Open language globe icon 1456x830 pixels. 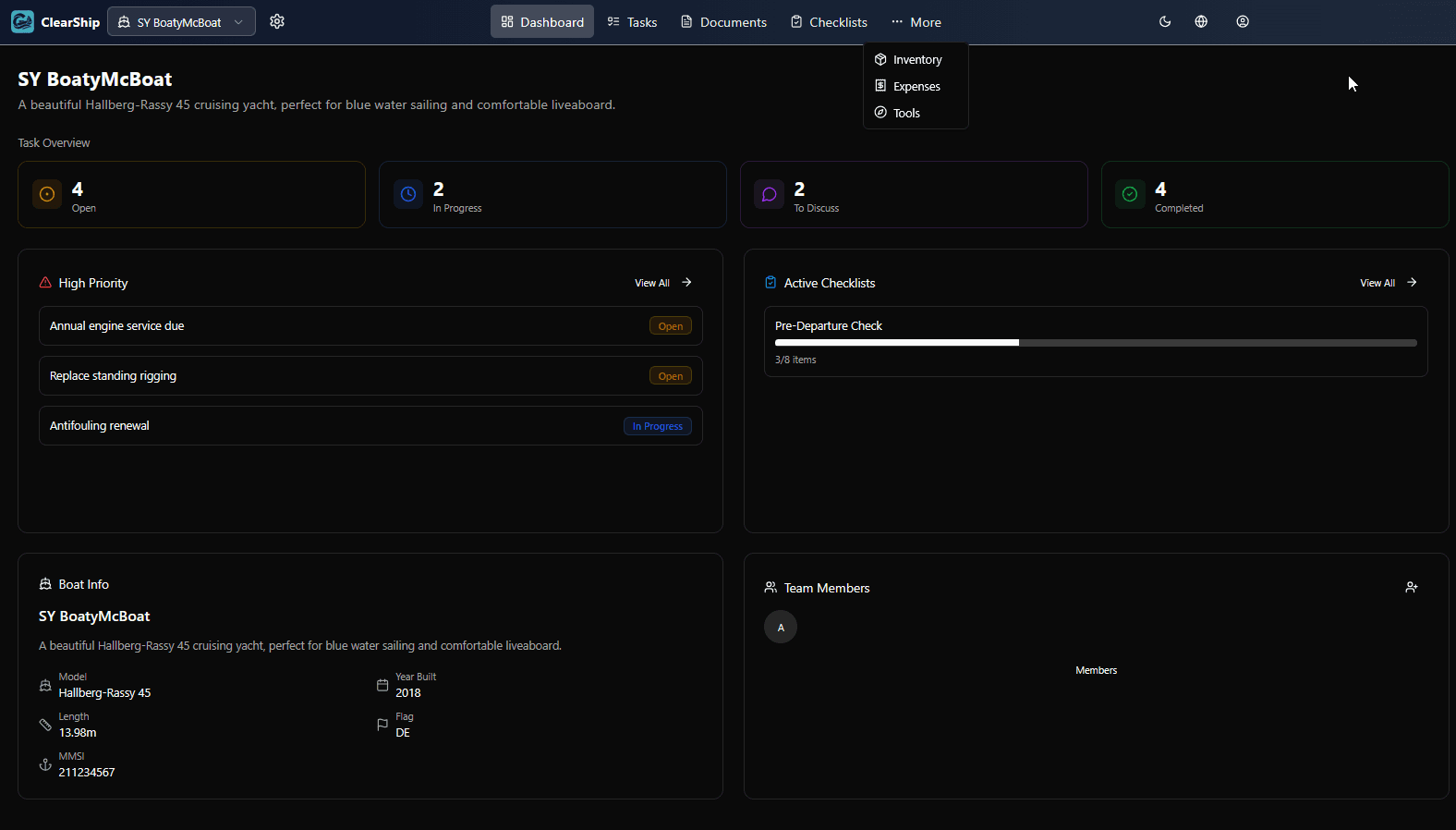tap(1201, 21)
